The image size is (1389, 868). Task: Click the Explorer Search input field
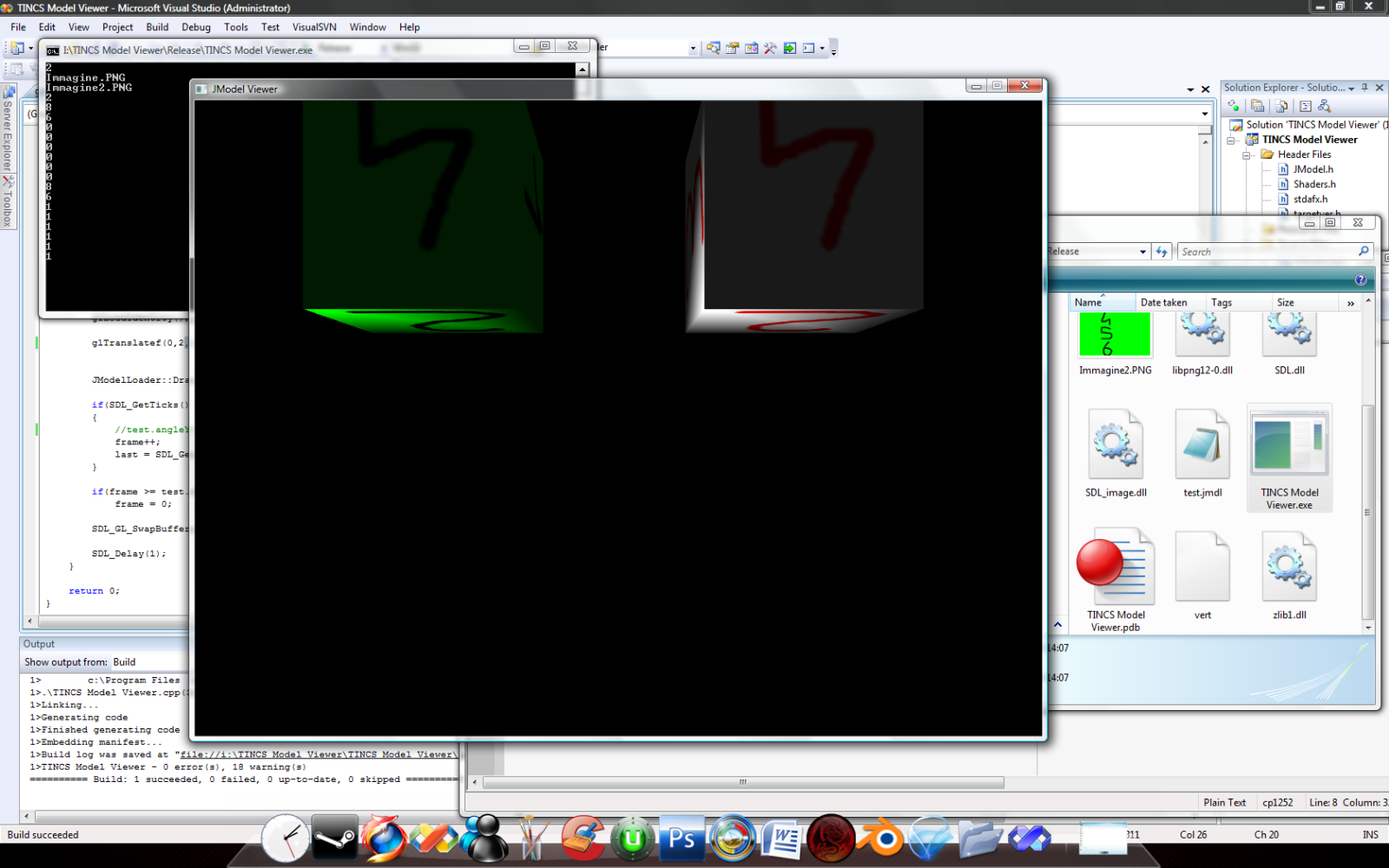tap(1266, 252)
